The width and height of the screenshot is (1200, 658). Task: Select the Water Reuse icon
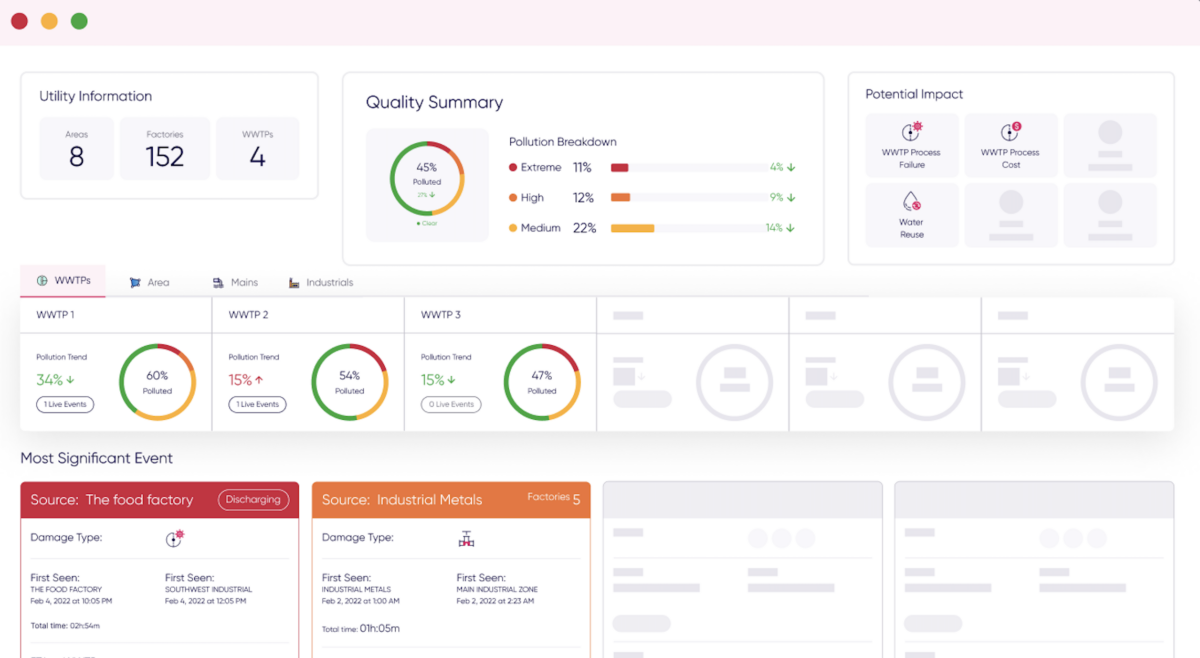[911, 201]
